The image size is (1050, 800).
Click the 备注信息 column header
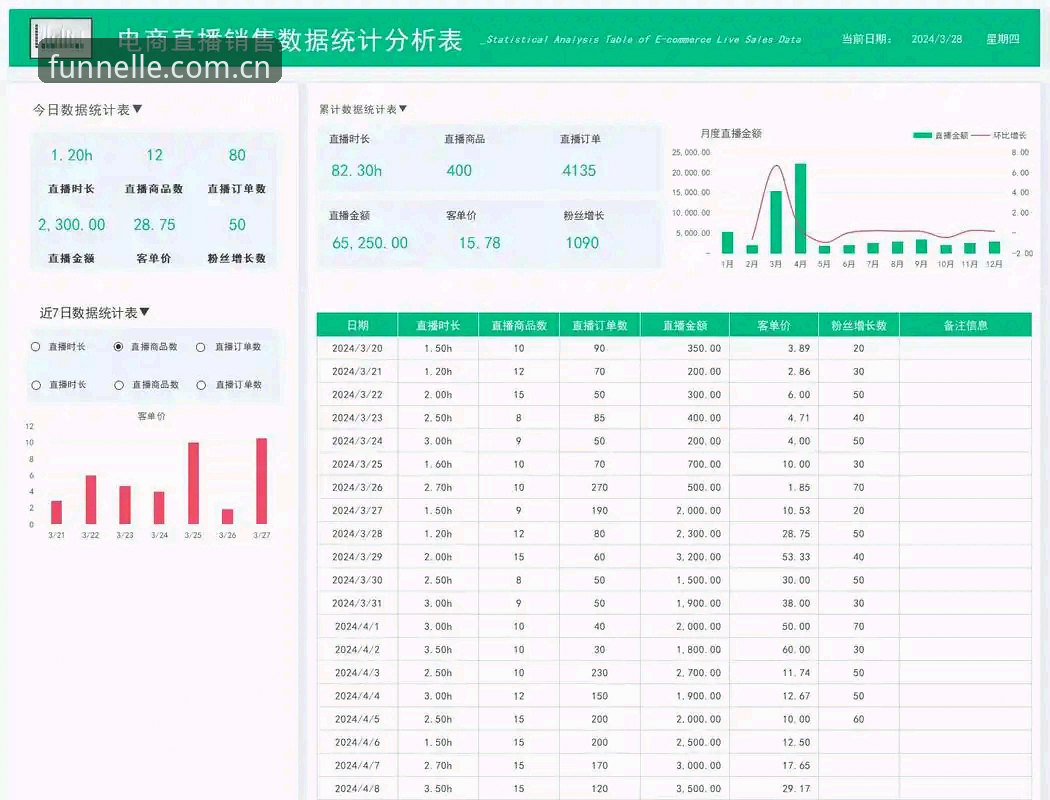966,325
